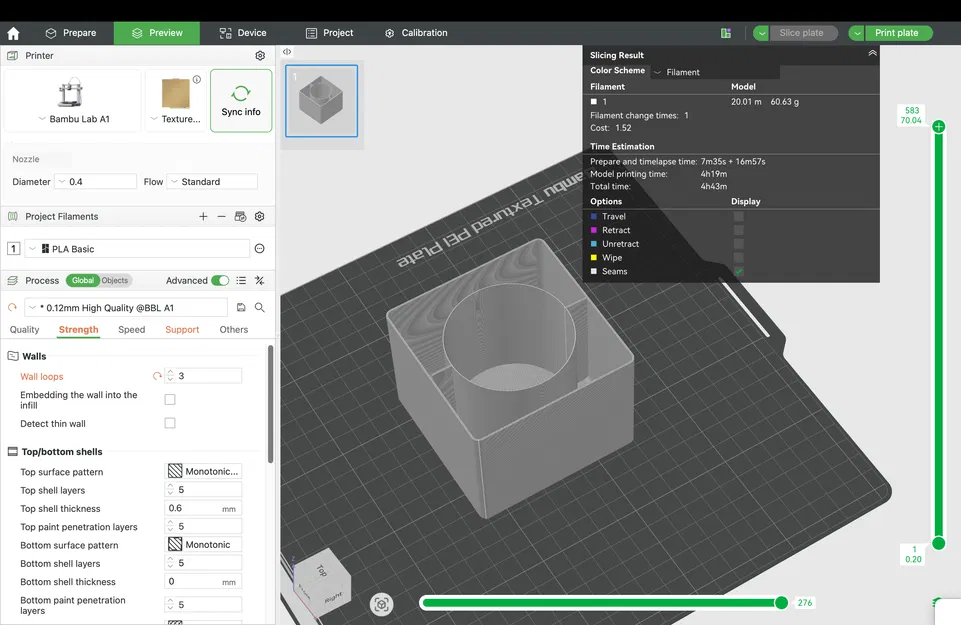The height and width of the screenshot is (625, 961).
Task: Click the Sync info button
Action: [x=240, y=100]
